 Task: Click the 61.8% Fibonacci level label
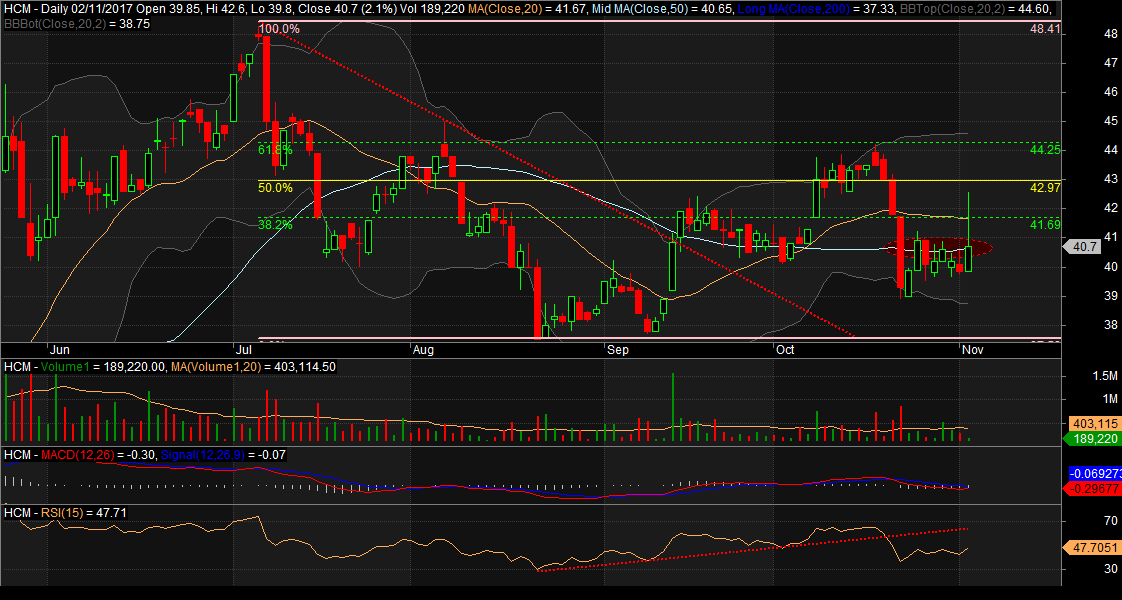[x=275, y=149]
